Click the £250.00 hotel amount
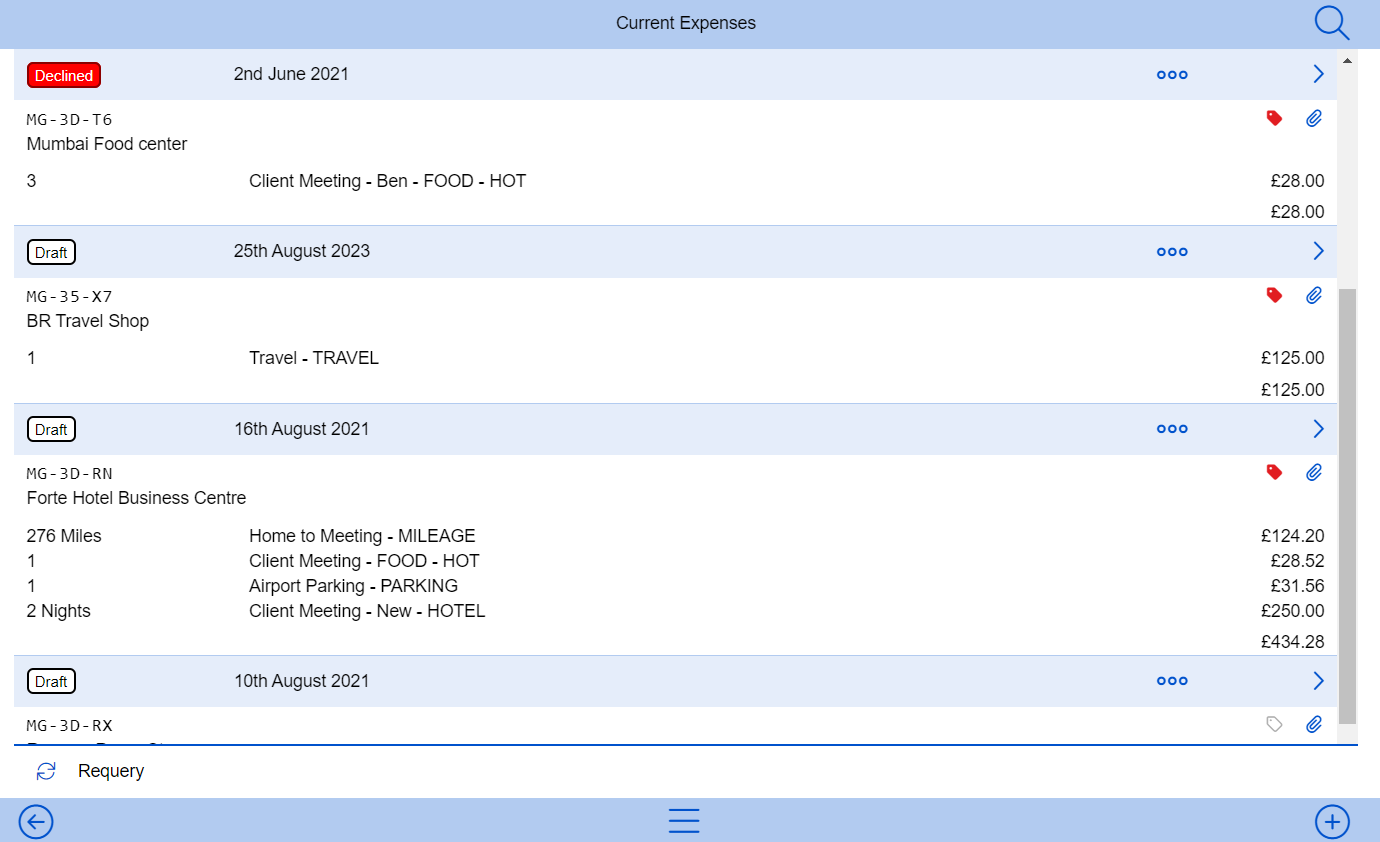Image resolution: width=1380 pixels, height=842 pixels. 1293,611
